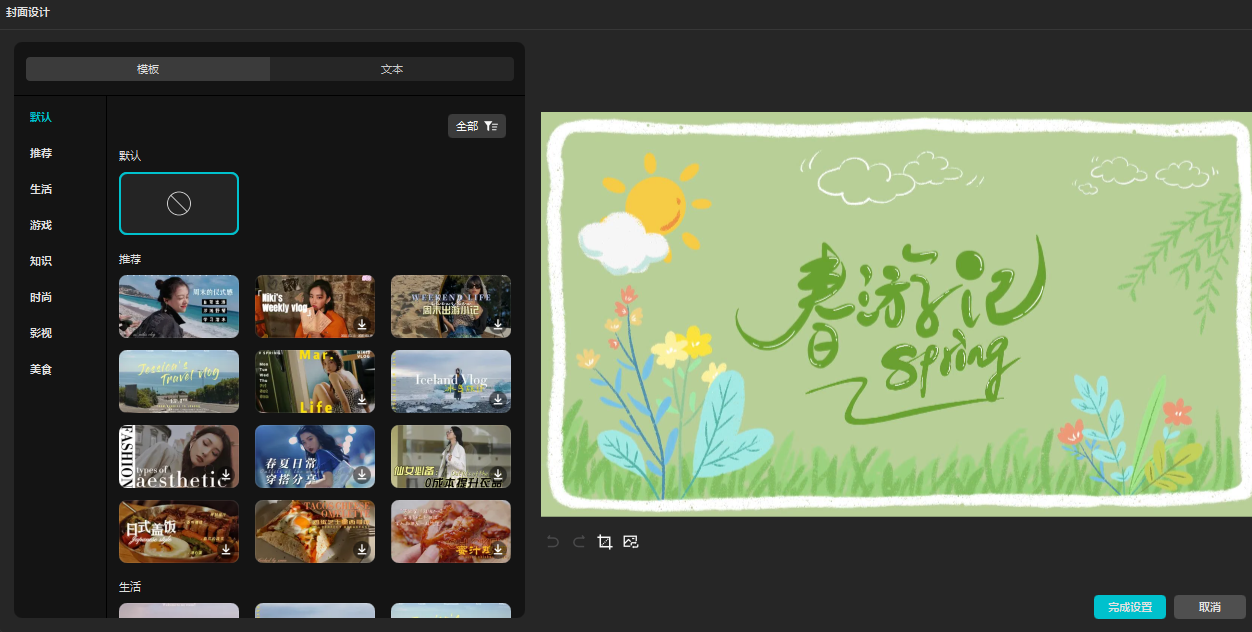Screen dimensions: 1252x632
Task: Open the 时尚 category in sidebar
Action: pos(41,297)
